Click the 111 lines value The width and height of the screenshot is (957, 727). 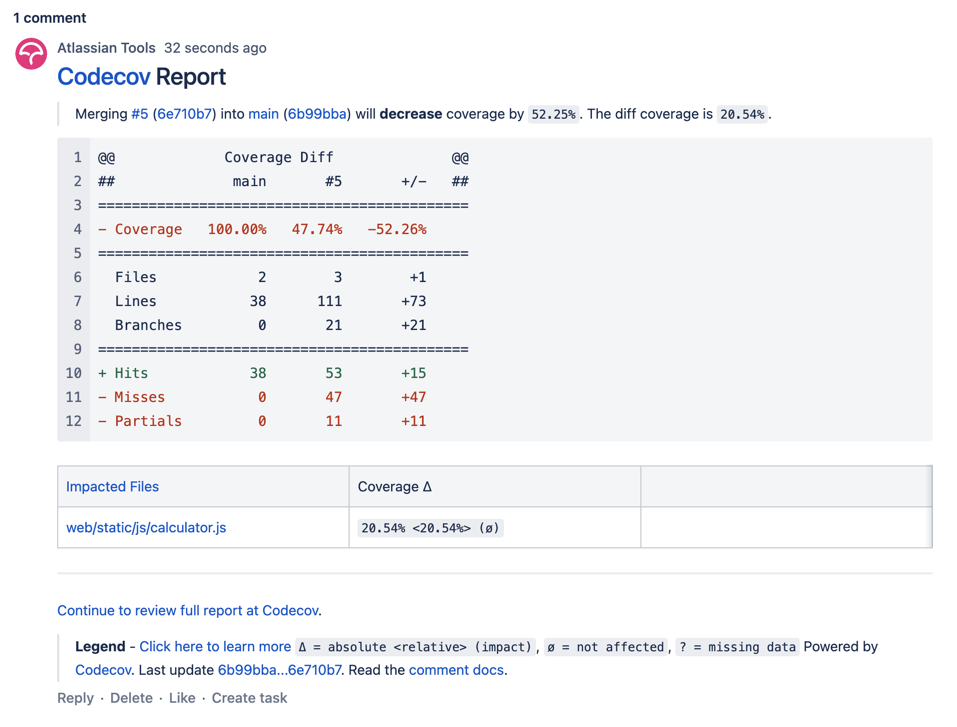pyautogui.click(x=330, y=301)
